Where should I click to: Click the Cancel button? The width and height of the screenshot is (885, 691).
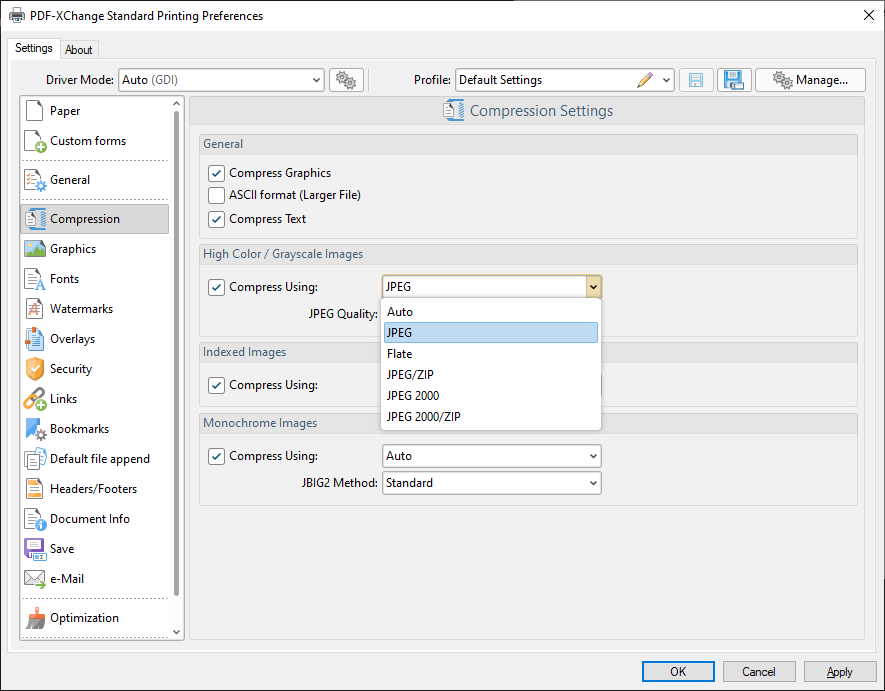[x=759, y=672]
